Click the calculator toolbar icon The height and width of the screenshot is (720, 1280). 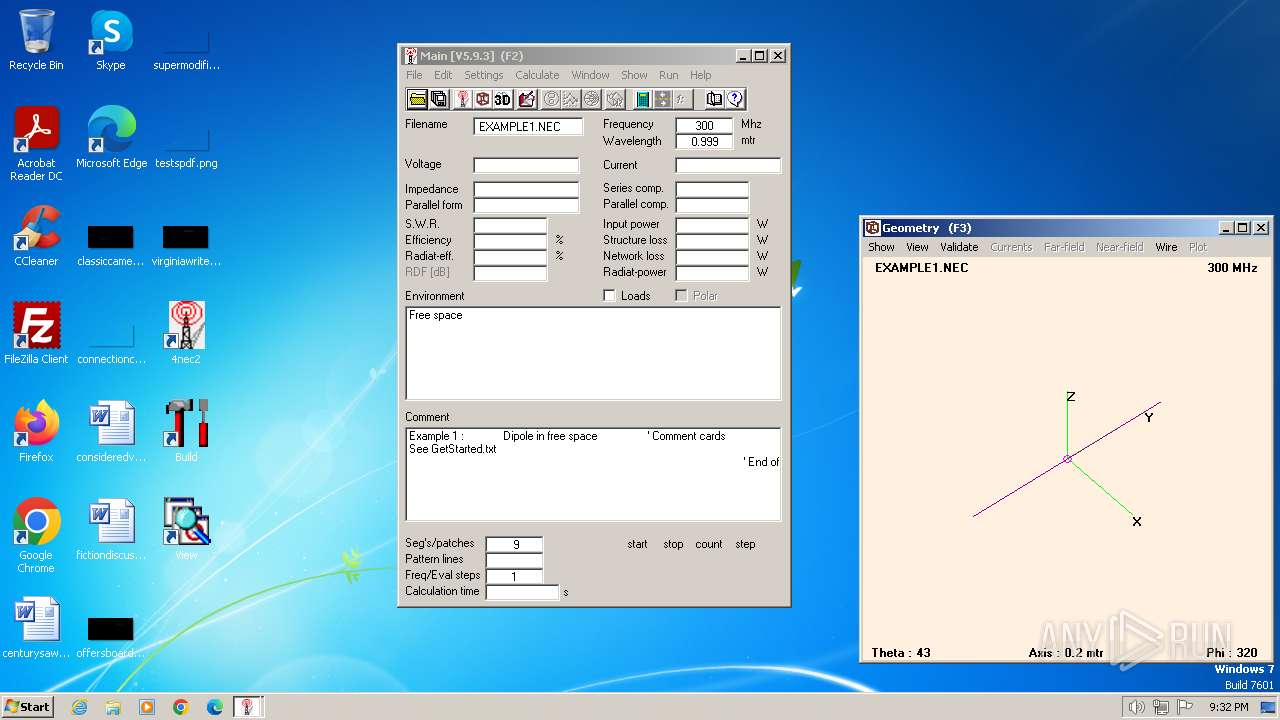pyautogui.click(x=642, y=99)
